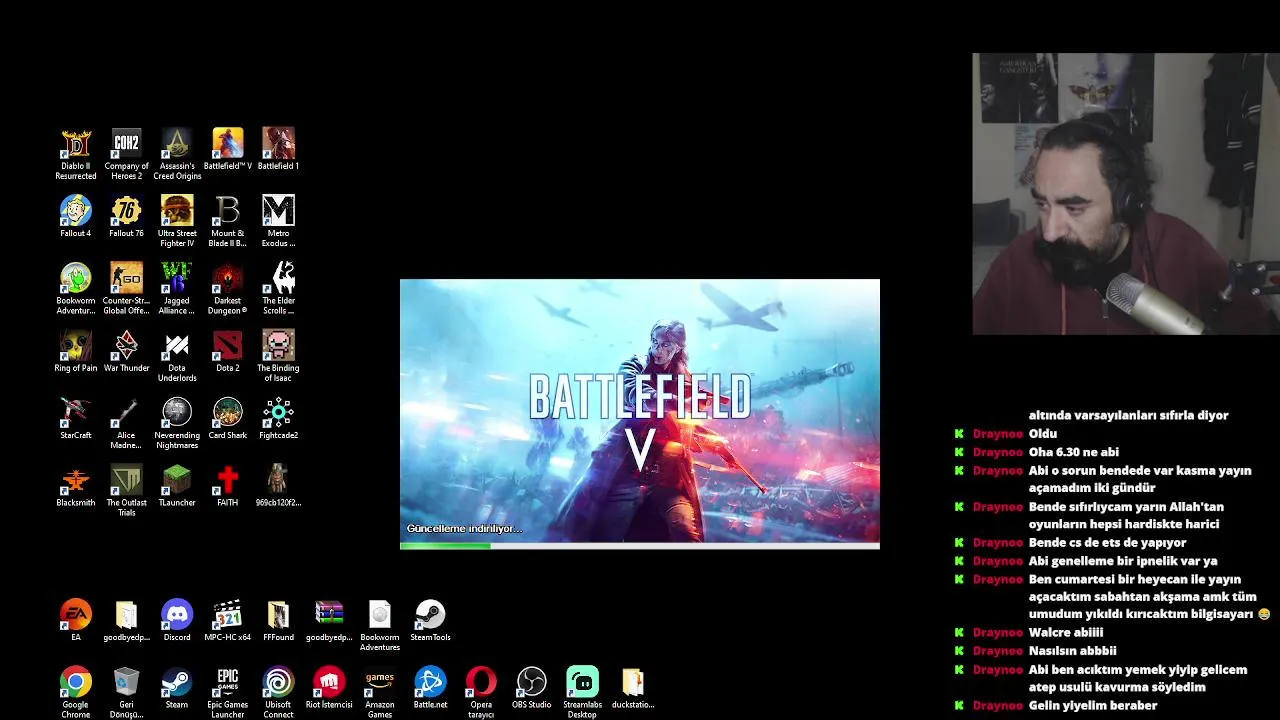
Task: Open Ring of Pain icon
Action: 76,351
